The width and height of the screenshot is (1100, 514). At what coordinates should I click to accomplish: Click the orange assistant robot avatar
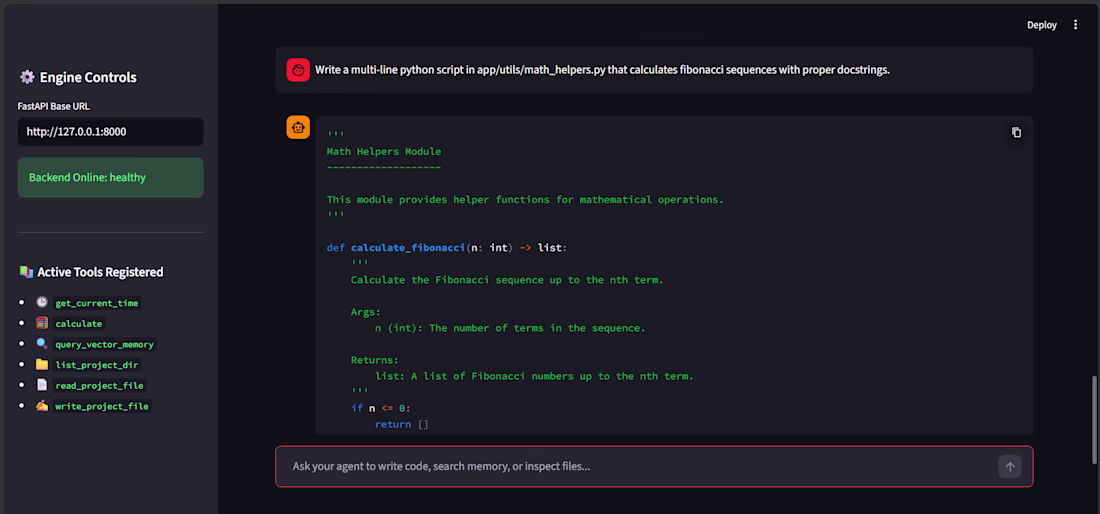[x=298, y=128]
